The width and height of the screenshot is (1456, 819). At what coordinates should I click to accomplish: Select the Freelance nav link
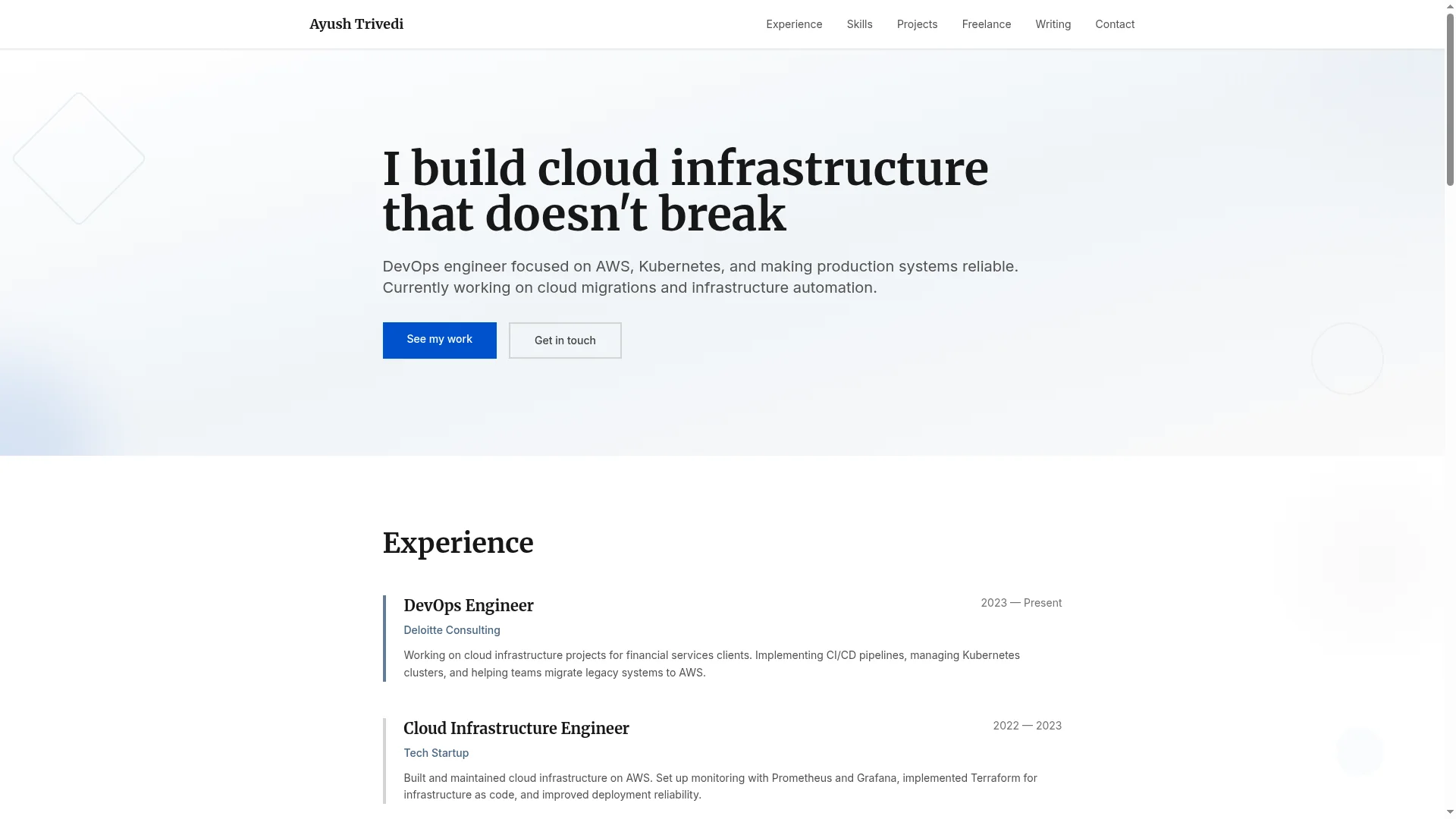coord(986,24)
